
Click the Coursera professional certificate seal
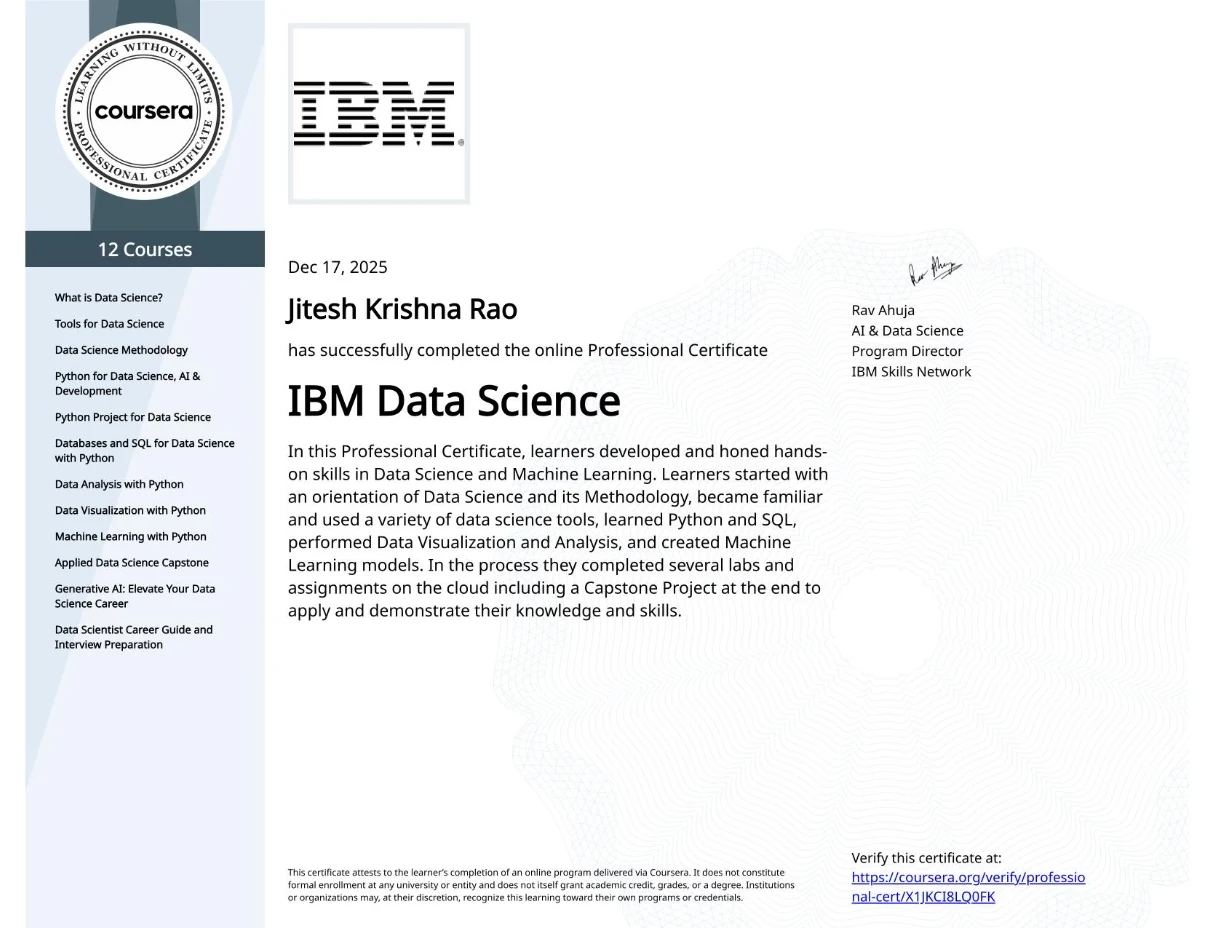click(144, 110)
